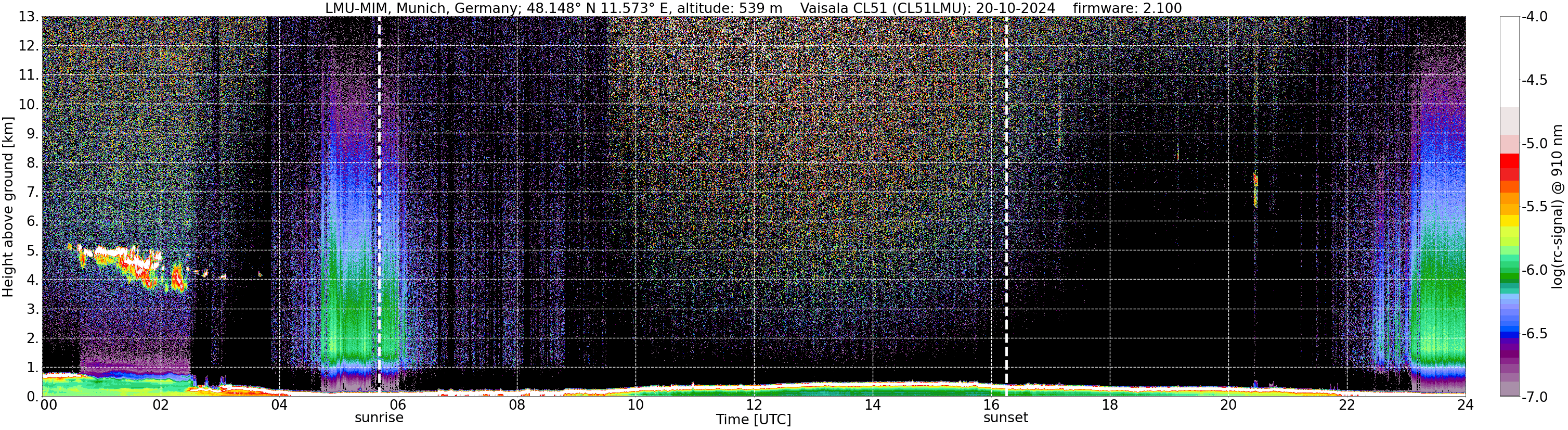This screenshot has width=1568, height=430.
Task: Click the red band of the colorbar
Action: point(1509,166)
